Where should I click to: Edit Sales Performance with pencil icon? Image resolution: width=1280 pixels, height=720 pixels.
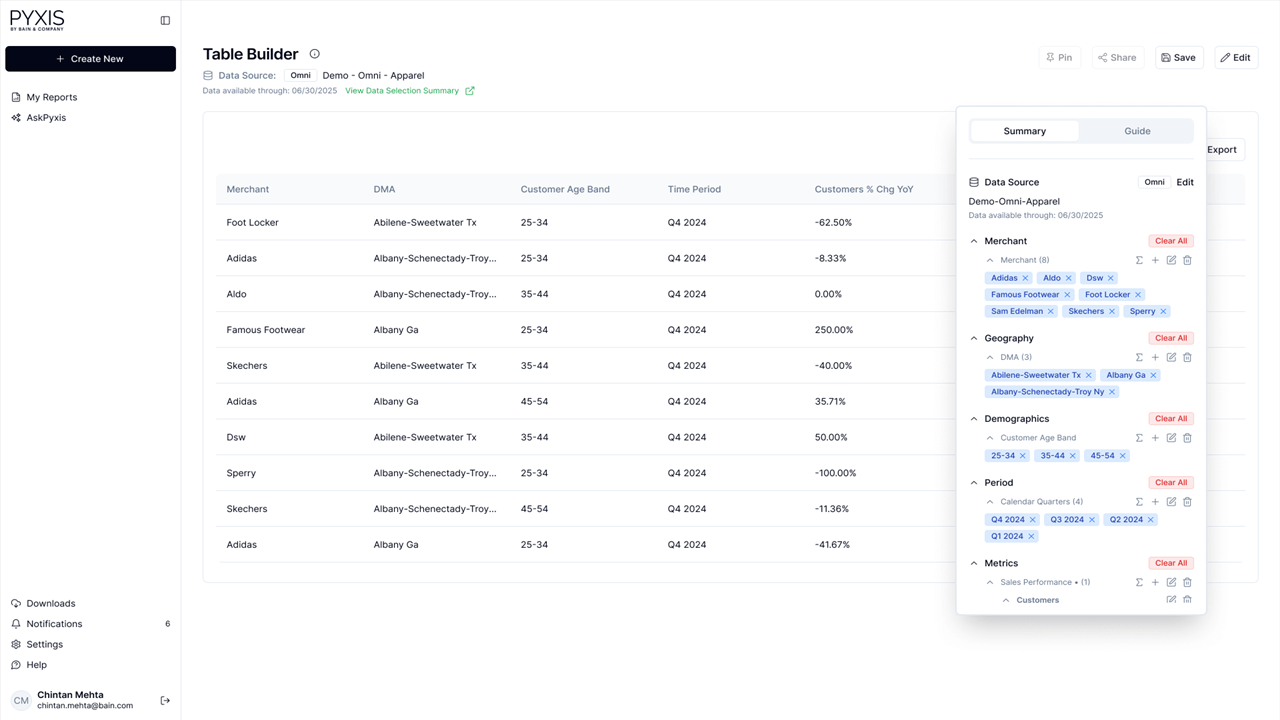[1171, 582]
